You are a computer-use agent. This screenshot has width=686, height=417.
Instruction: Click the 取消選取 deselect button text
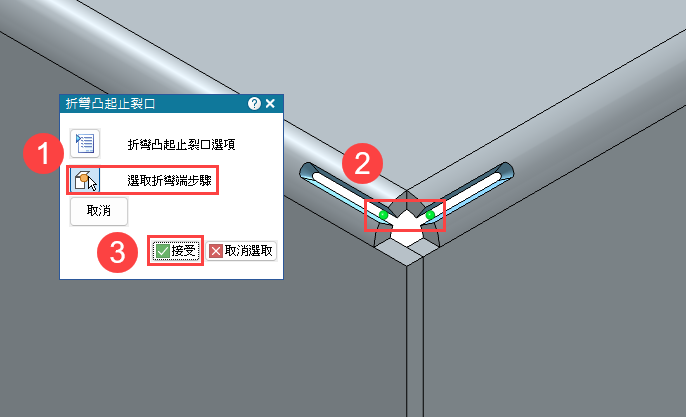pos(248,251)
